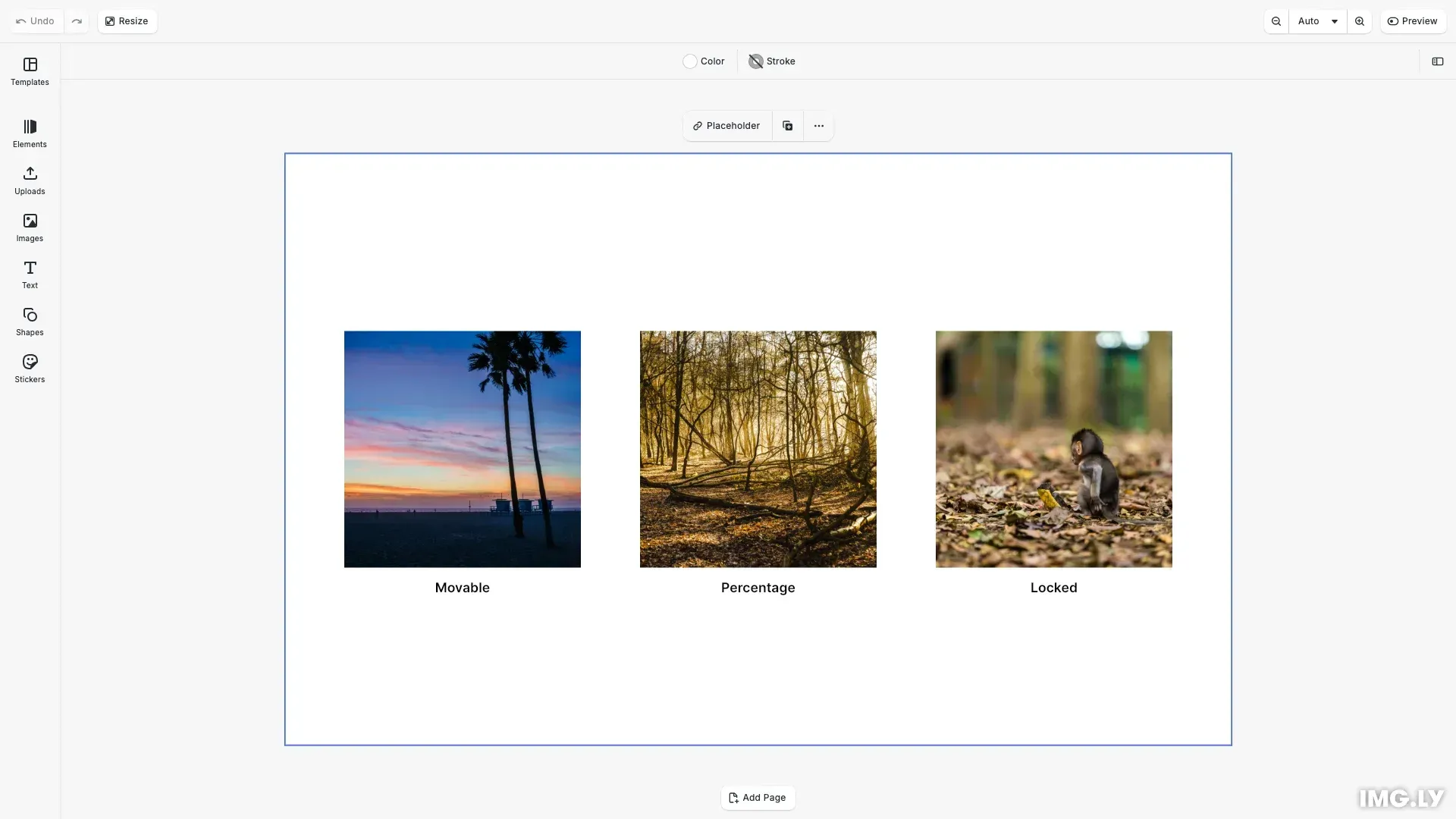The image size is (1456, 819).
Task: Toggle the right side panel
Action: 1438,61
